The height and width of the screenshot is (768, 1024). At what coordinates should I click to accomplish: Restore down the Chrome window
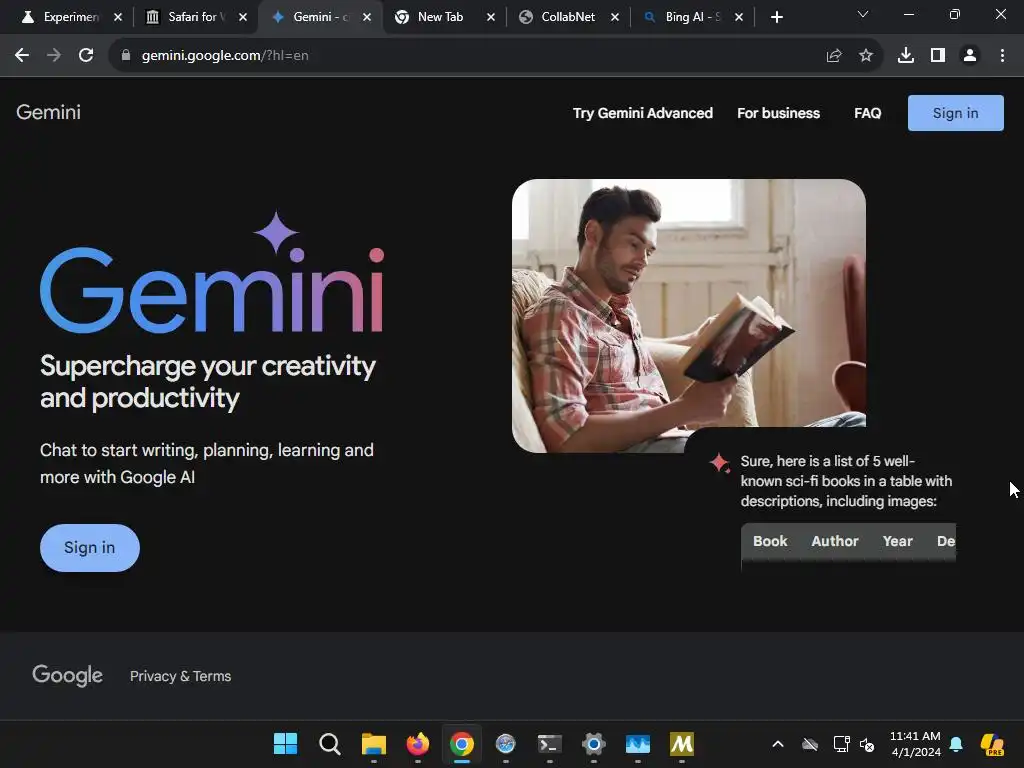click(x=955, y=14)
